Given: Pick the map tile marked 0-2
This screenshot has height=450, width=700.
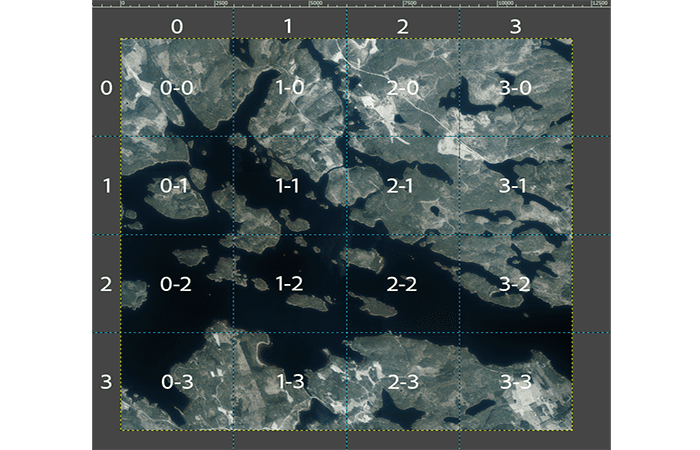Looking at the screenshot, I should (177, 283).
